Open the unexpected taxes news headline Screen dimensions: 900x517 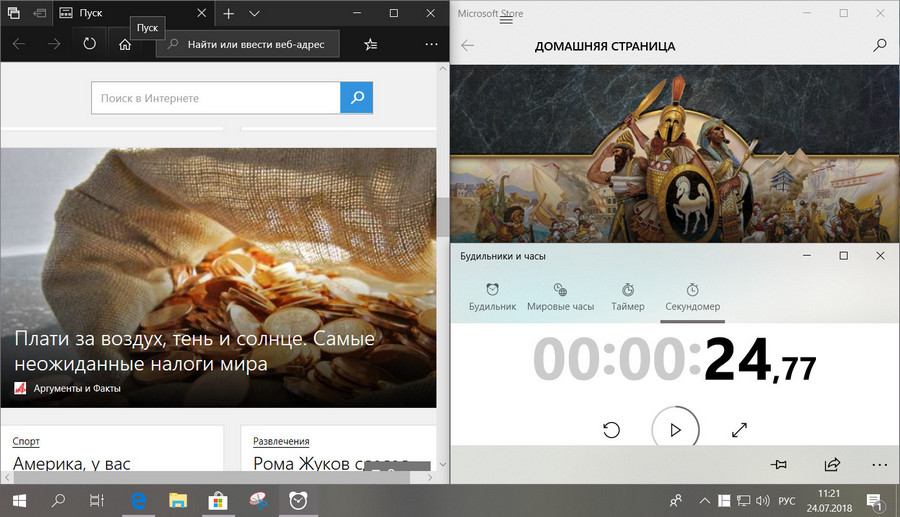tap(194, 351)
